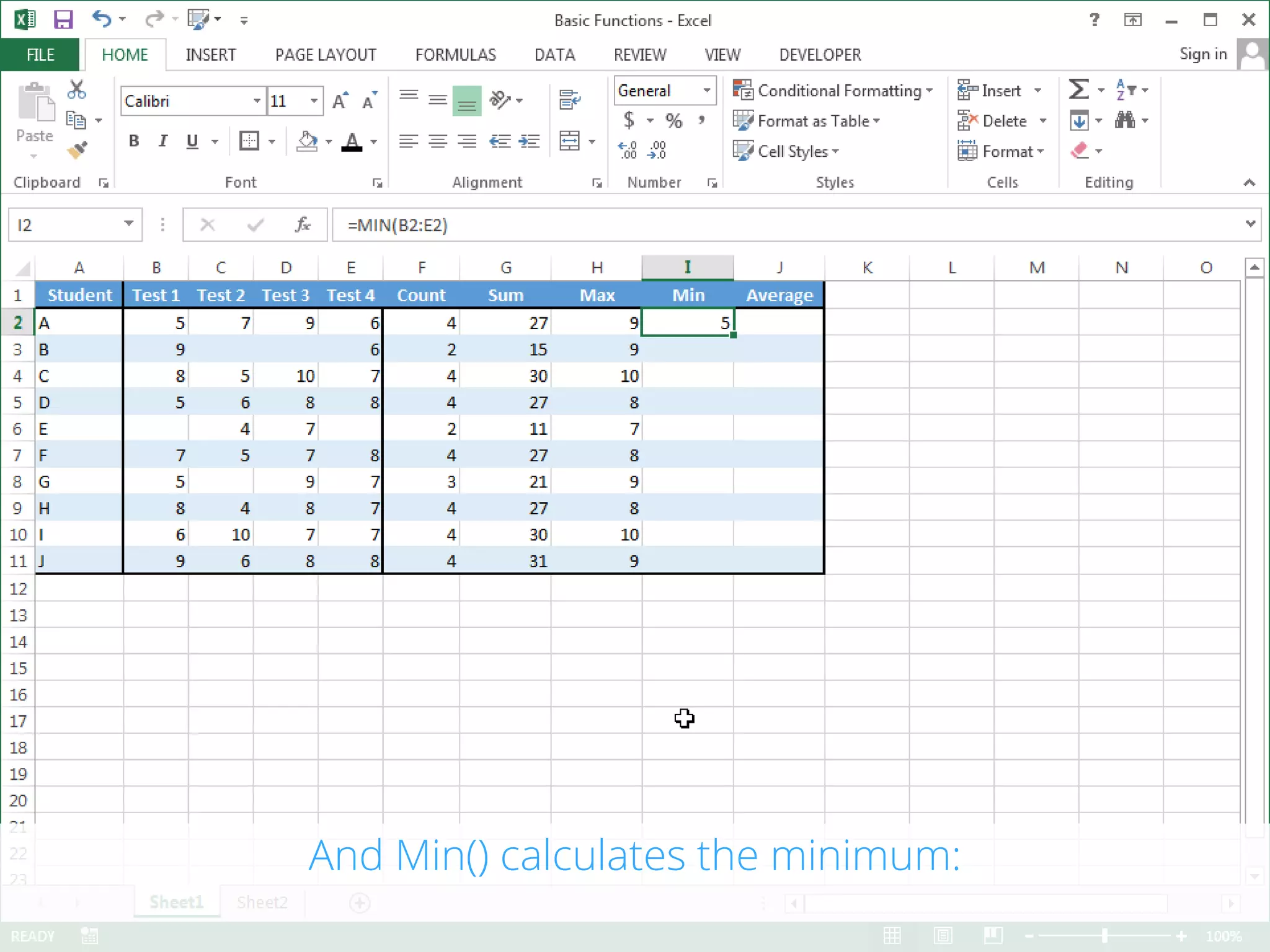Set bottom vertical alignment
Screen dimensions: 1270x952
pyautogui.click(x=467, y=100)
